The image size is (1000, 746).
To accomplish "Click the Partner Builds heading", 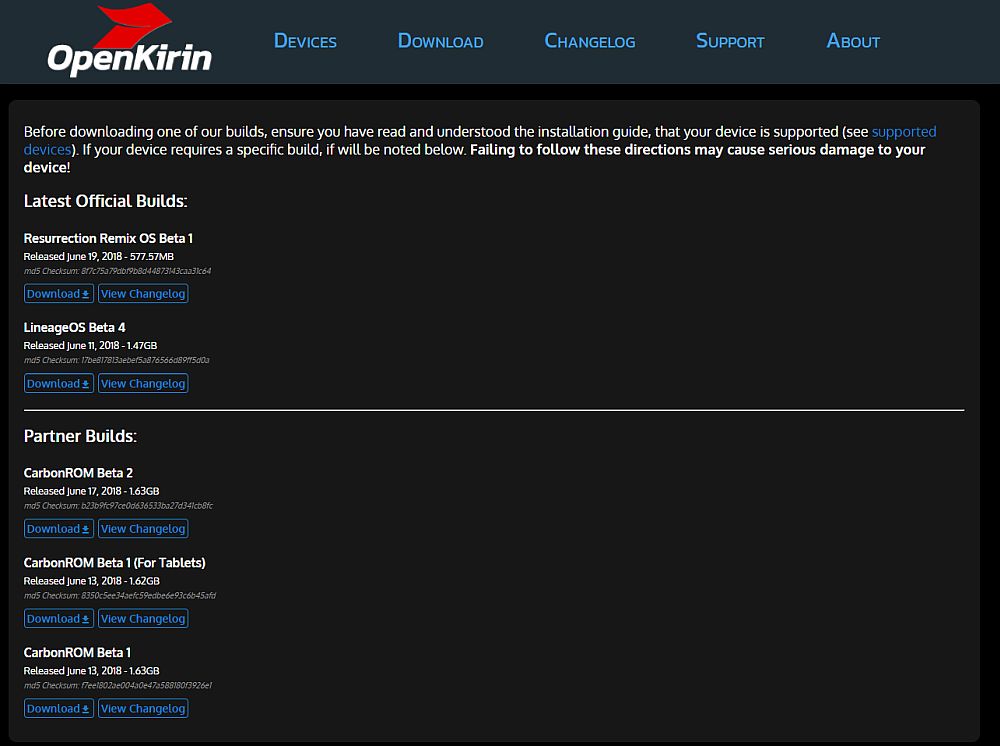I will 80,436.
